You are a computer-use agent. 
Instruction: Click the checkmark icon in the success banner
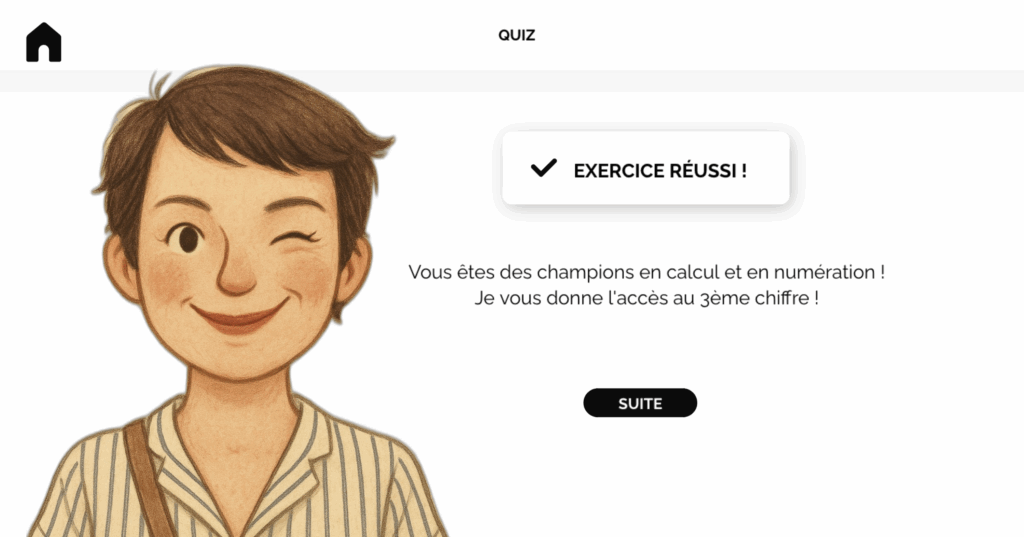(x=543, y=169)
